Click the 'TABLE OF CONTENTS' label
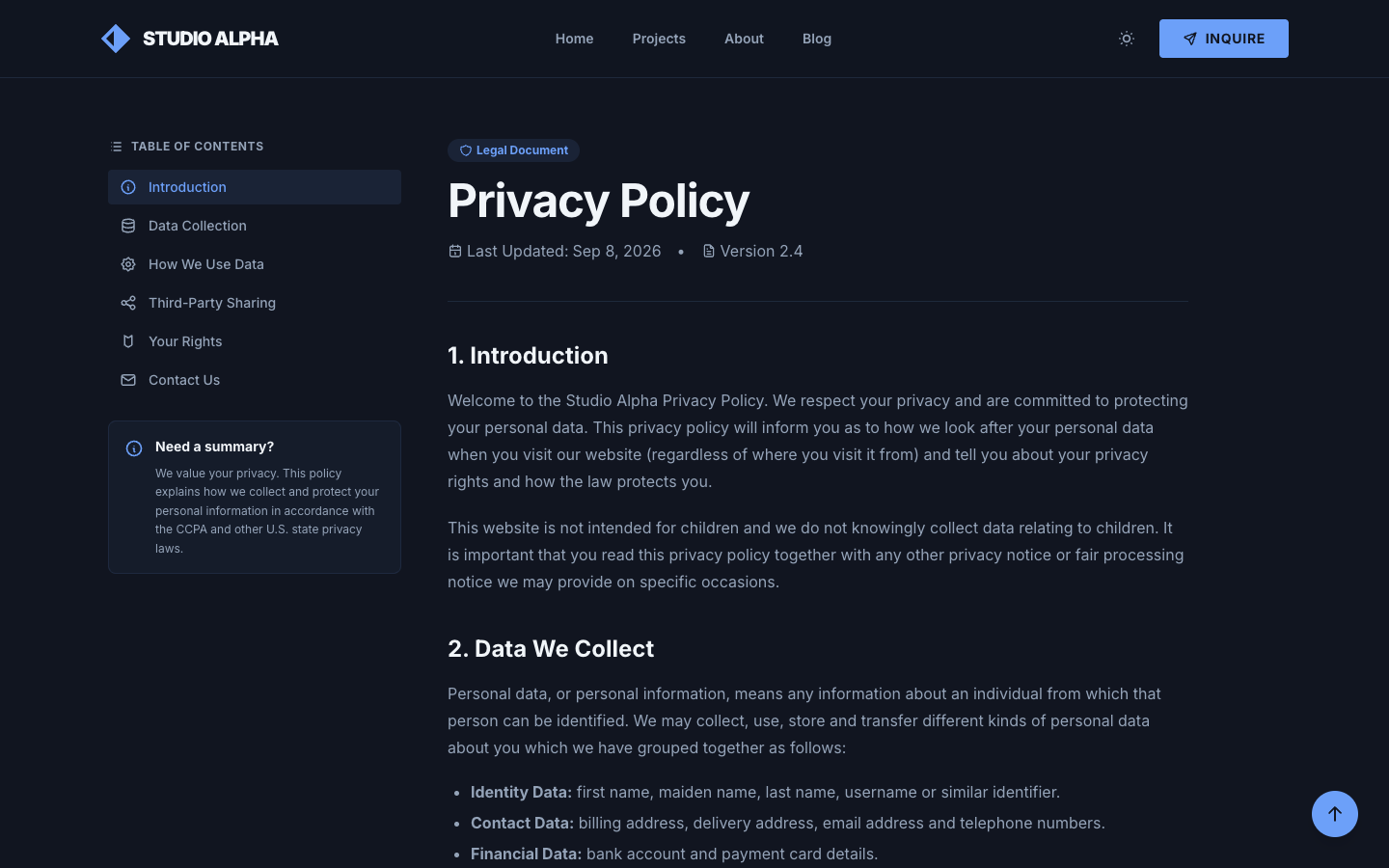This screenshot has height=868, width=1389. click(197, 147)
